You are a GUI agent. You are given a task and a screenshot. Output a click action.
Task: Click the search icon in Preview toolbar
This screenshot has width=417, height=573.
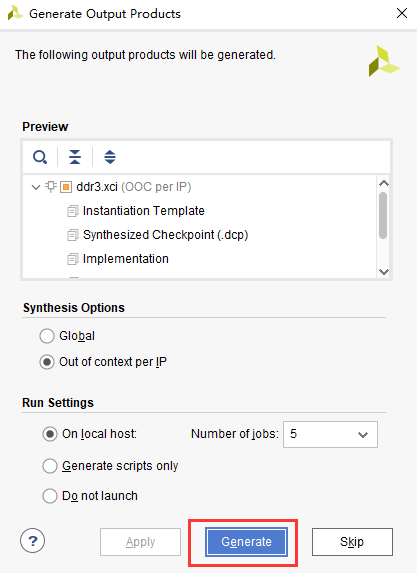[40, 157]
